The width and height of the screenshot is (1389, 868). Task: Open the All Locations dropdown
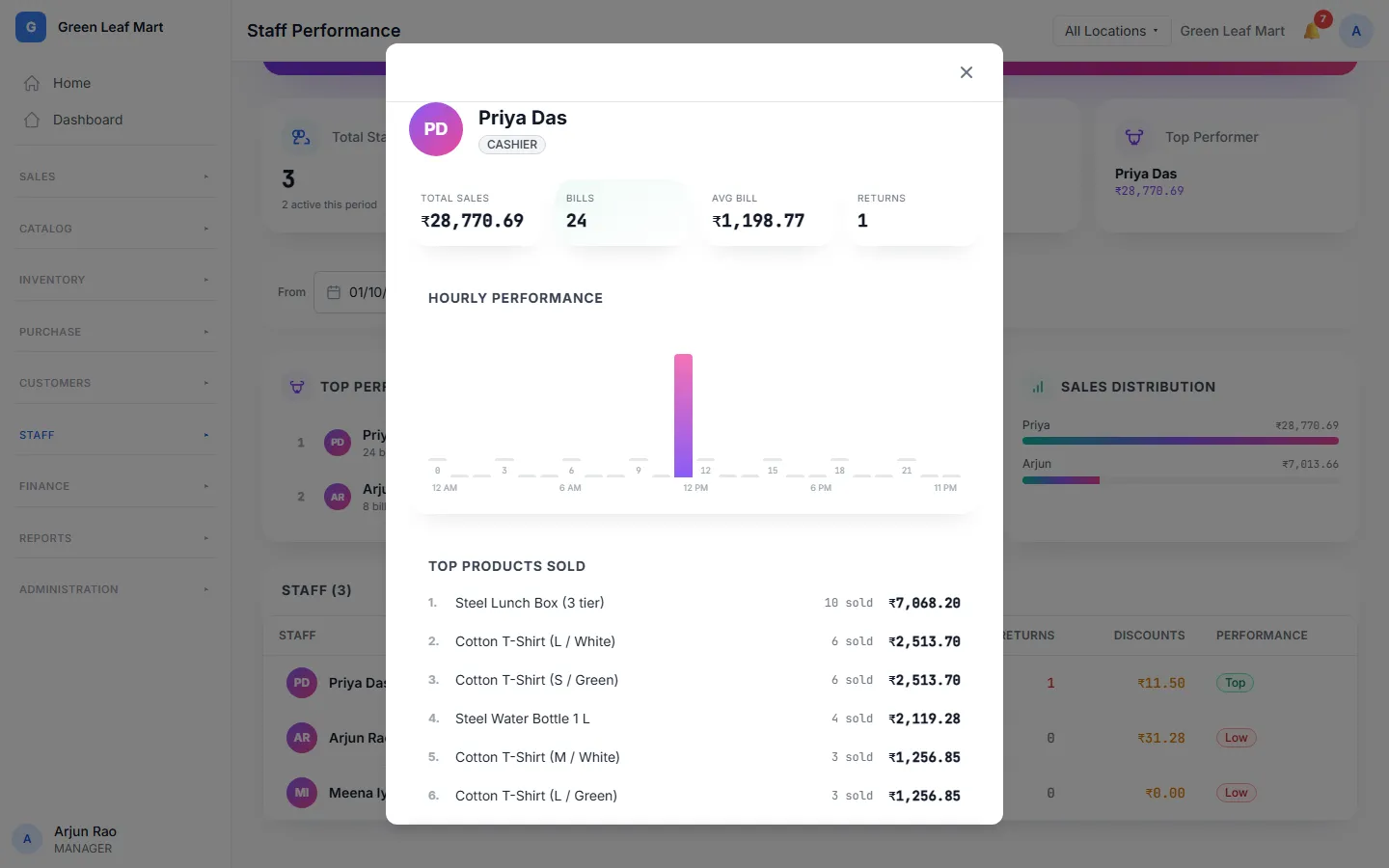click(x=1111, y=31)
